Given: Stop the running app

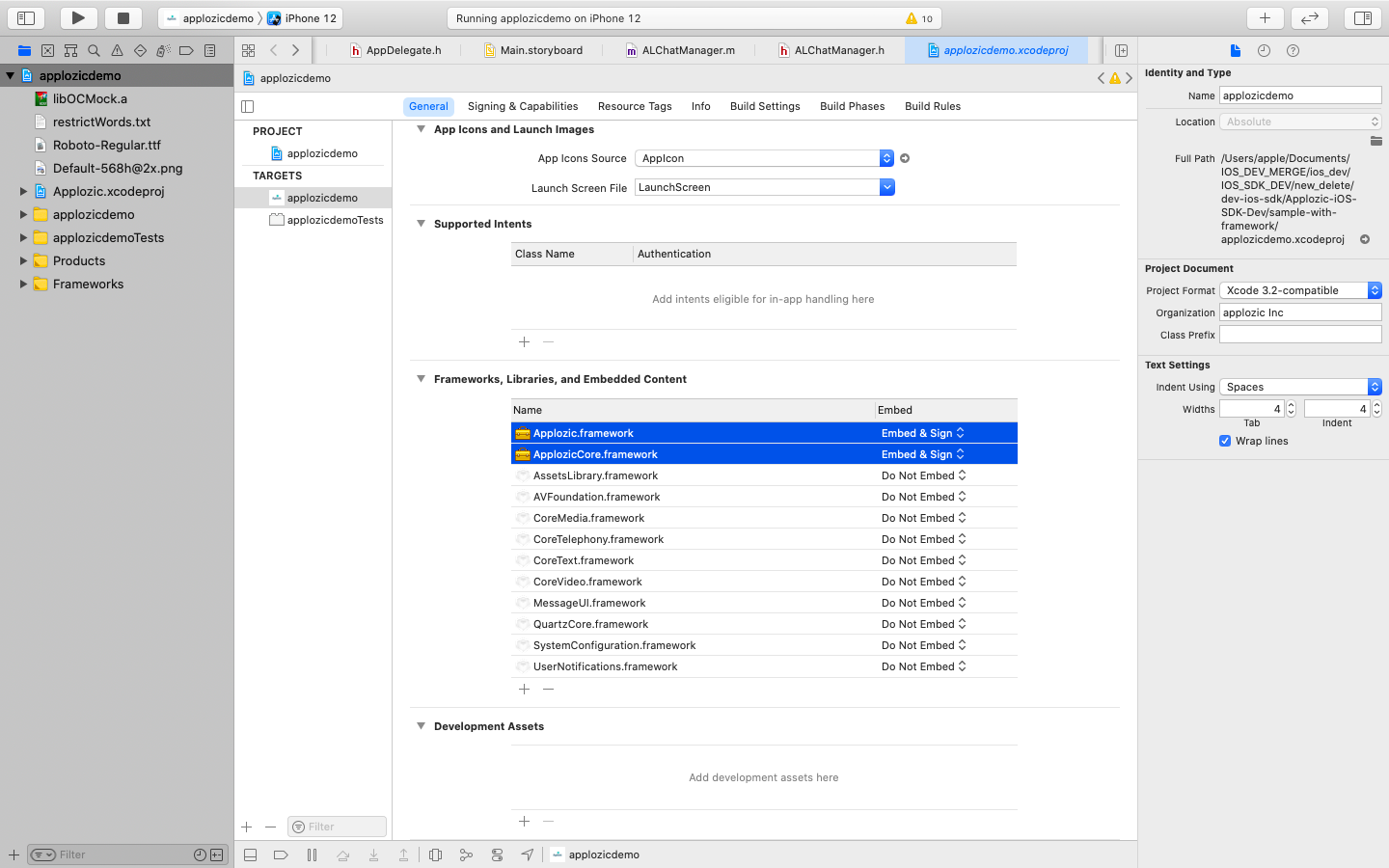Looking at the screenshot, I should pos(123,17).
